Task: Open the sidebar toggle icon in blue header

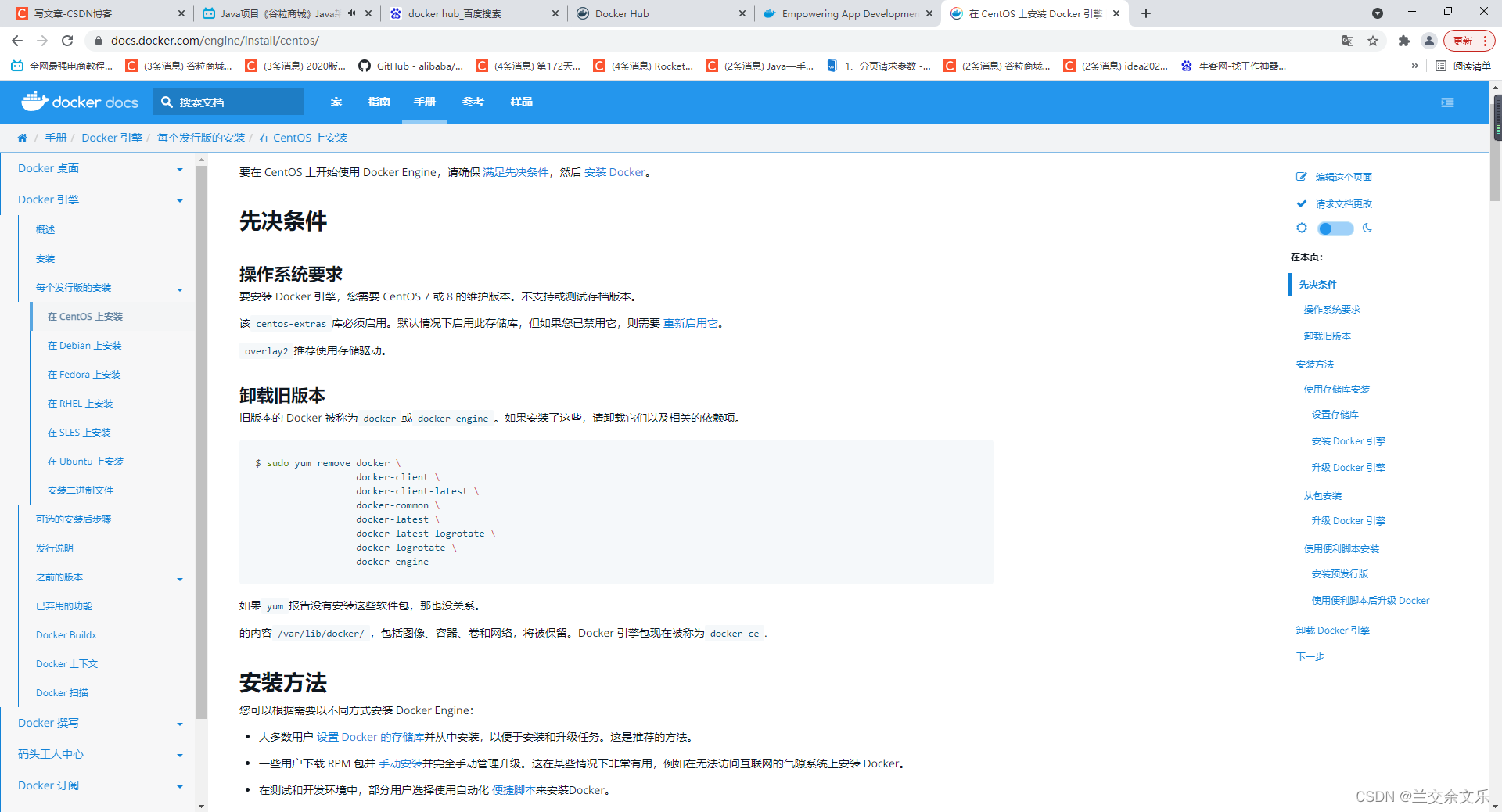Action: coord(1447,102)
